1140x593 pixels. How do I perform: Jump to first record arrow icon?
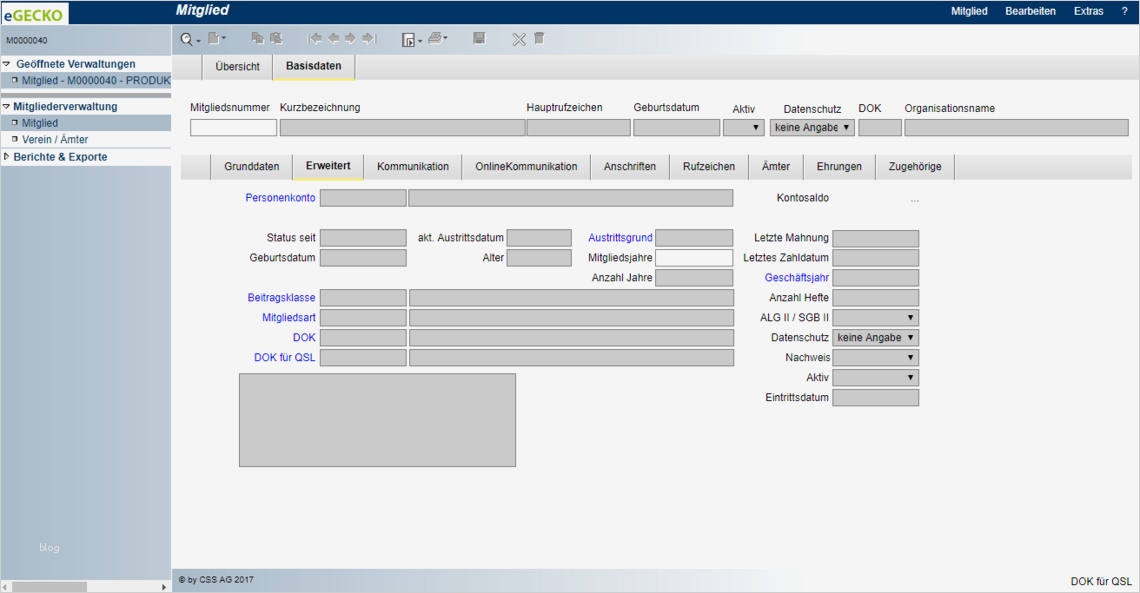click(315, 39)
